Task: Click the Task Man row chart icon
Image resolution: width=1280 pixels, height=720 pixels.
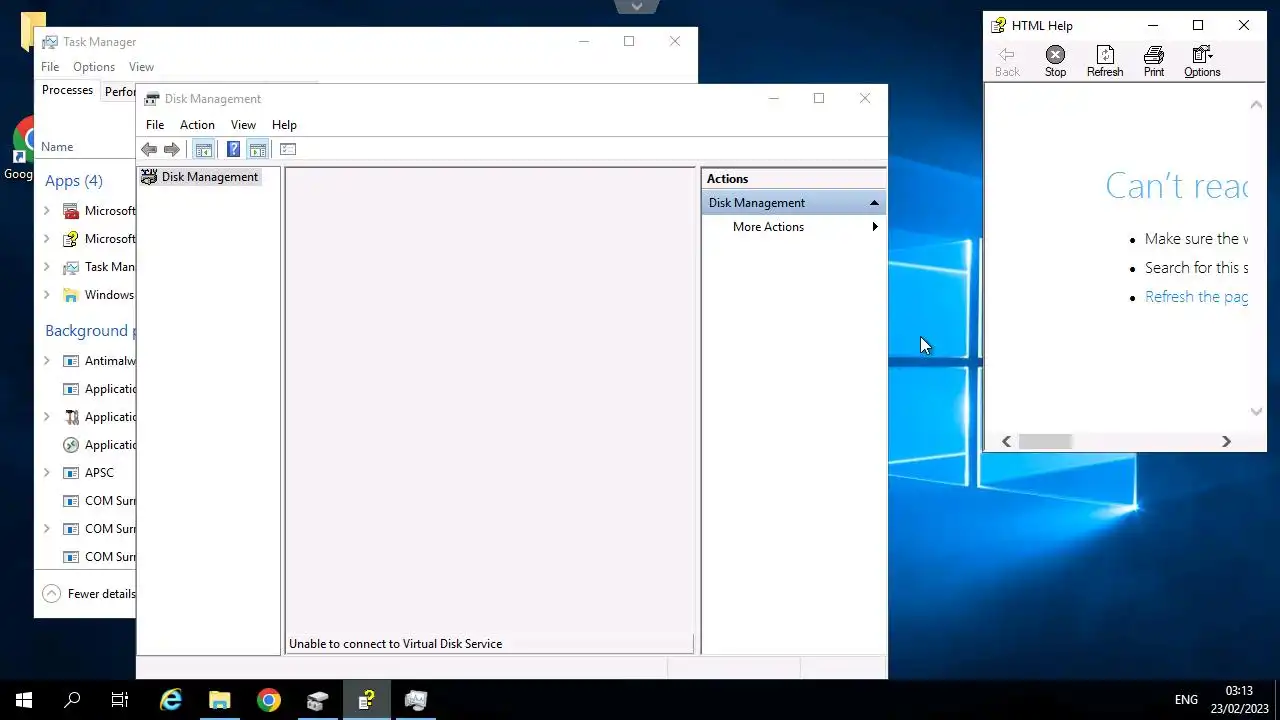Action: [x=71, y=267]
